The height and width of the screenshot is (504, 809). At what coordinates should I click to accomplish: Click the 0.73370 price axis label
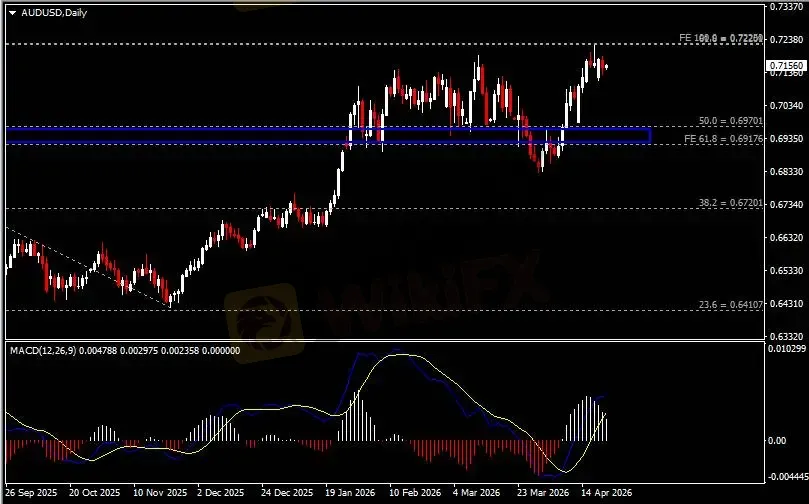tap(785, 7)
